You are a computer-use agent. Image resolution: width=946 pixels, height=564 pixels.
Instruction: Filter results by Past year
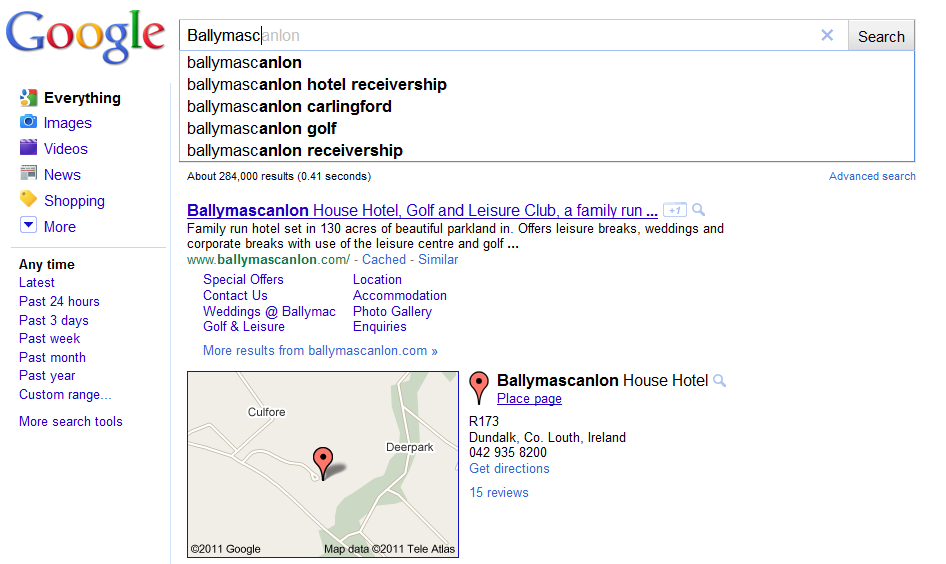tap(47, 375)
